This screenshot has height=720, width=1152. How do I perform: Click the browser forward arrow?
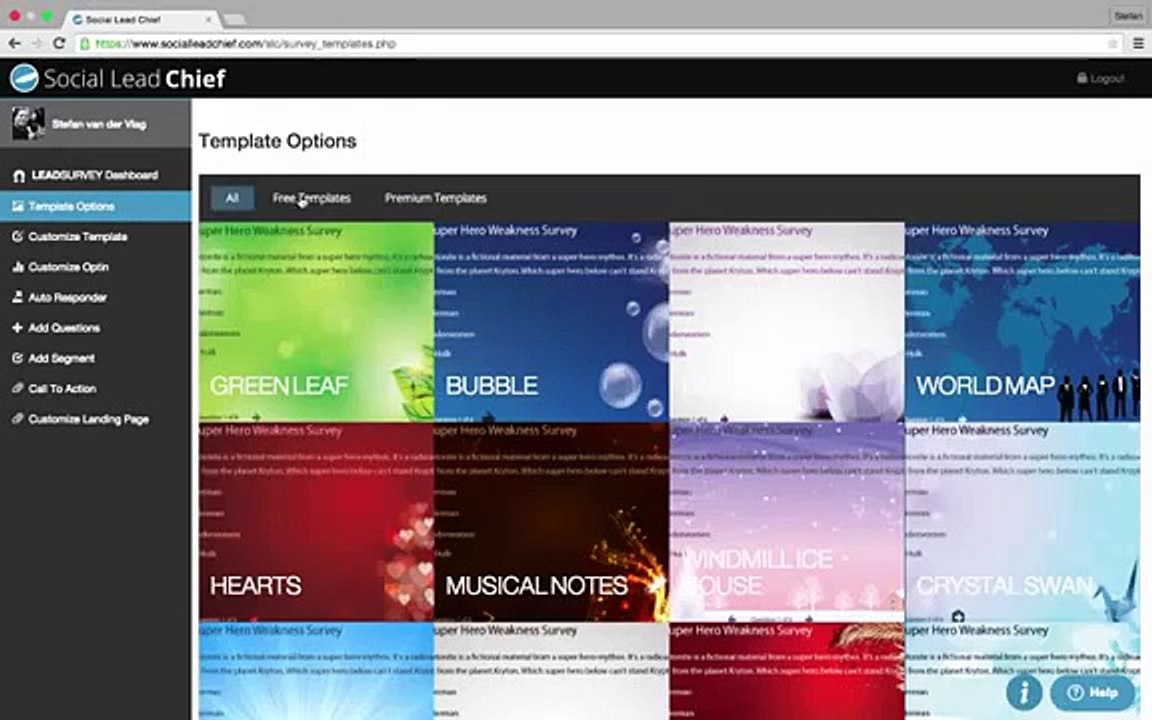(37, 43)
